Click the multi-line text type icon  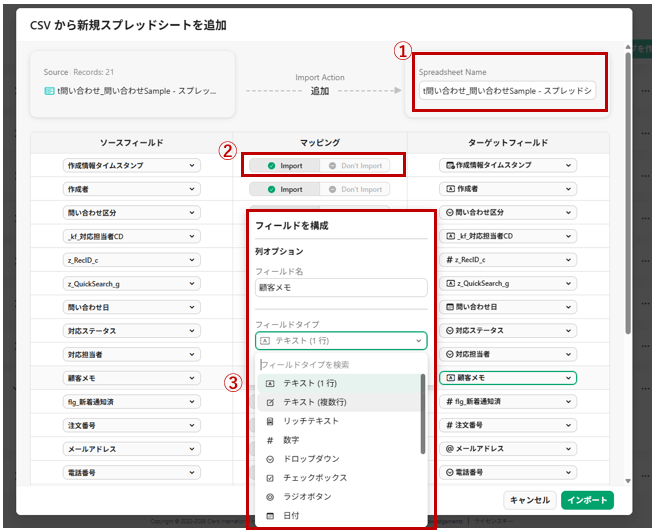point(271,402)
